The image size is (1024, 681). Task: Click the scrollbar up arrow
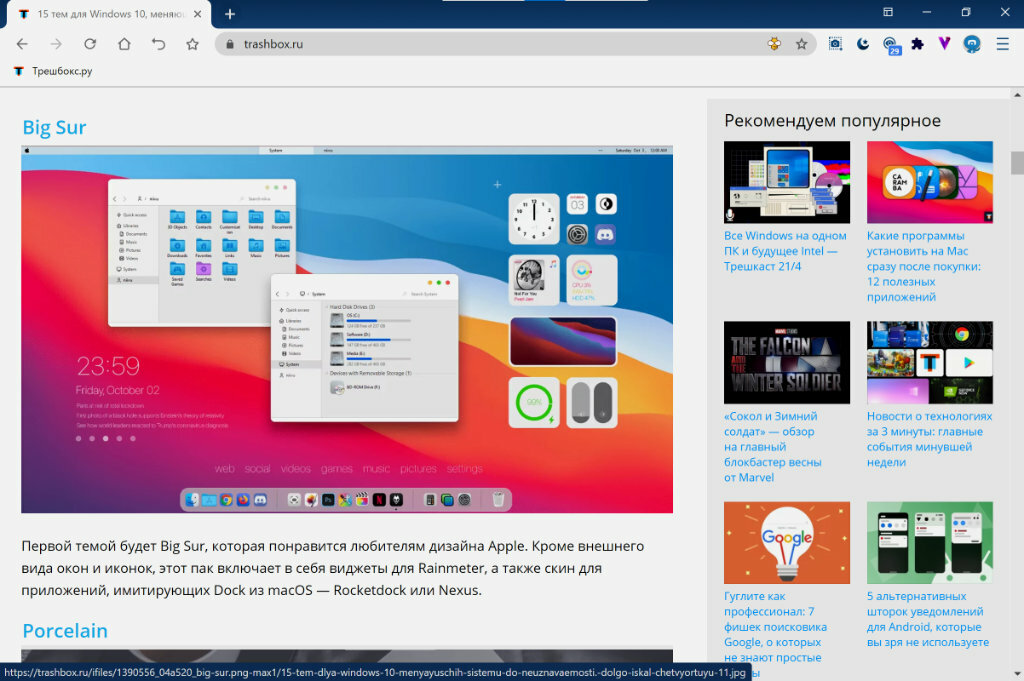(x=1017, y=94)
